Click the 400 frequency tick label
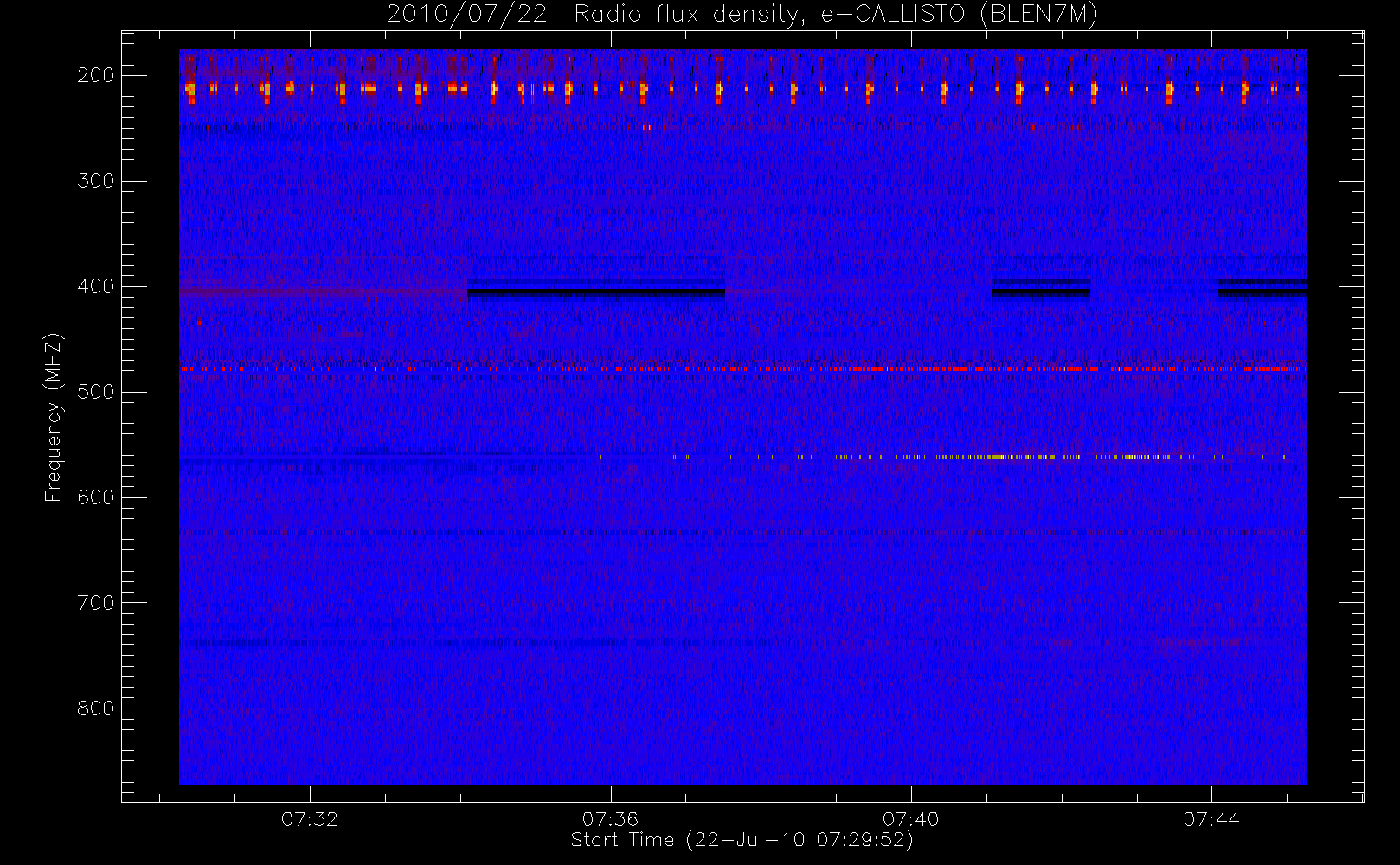The height and width of the screenshot is (865, 1400). coord(96,286)
